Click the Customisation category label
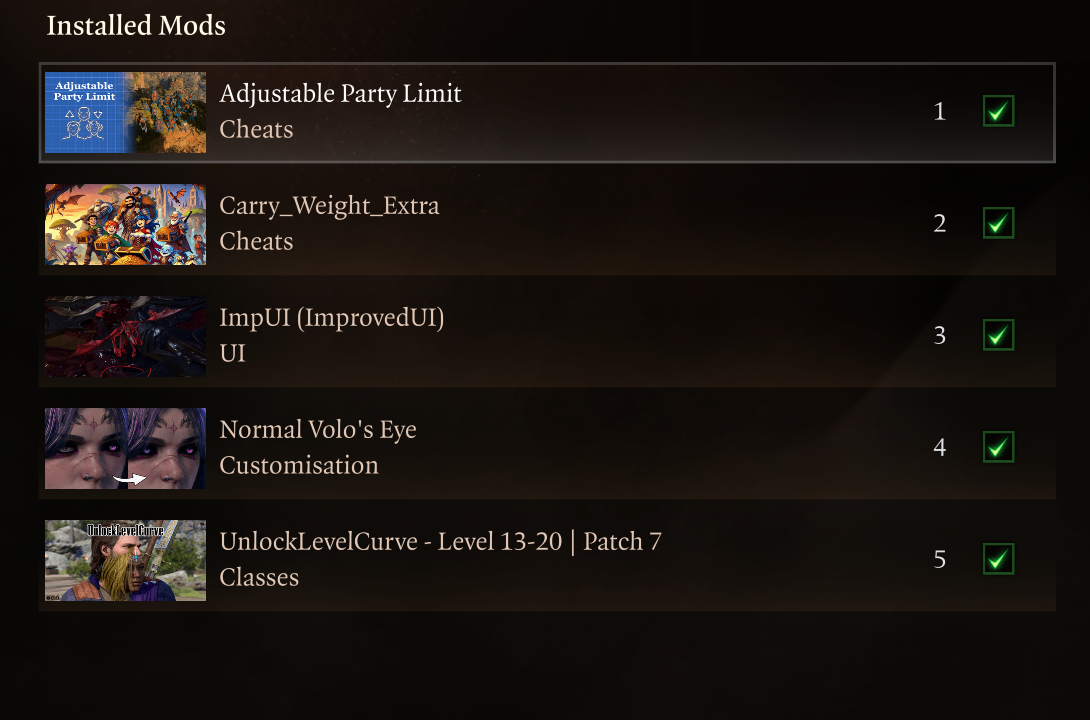The image size is (1090, 720). 299,466
